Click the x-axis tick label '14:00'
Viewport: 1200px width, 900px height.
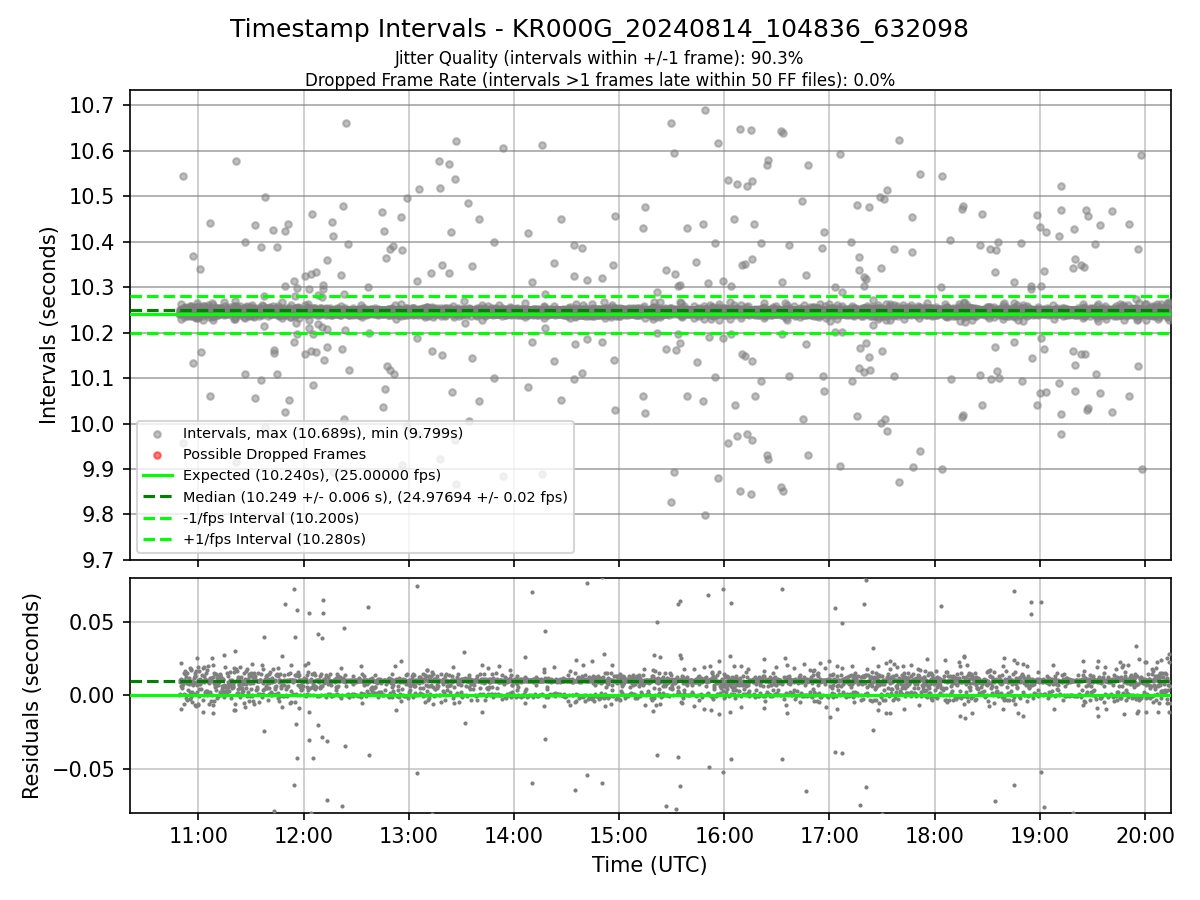click(514, 836)
